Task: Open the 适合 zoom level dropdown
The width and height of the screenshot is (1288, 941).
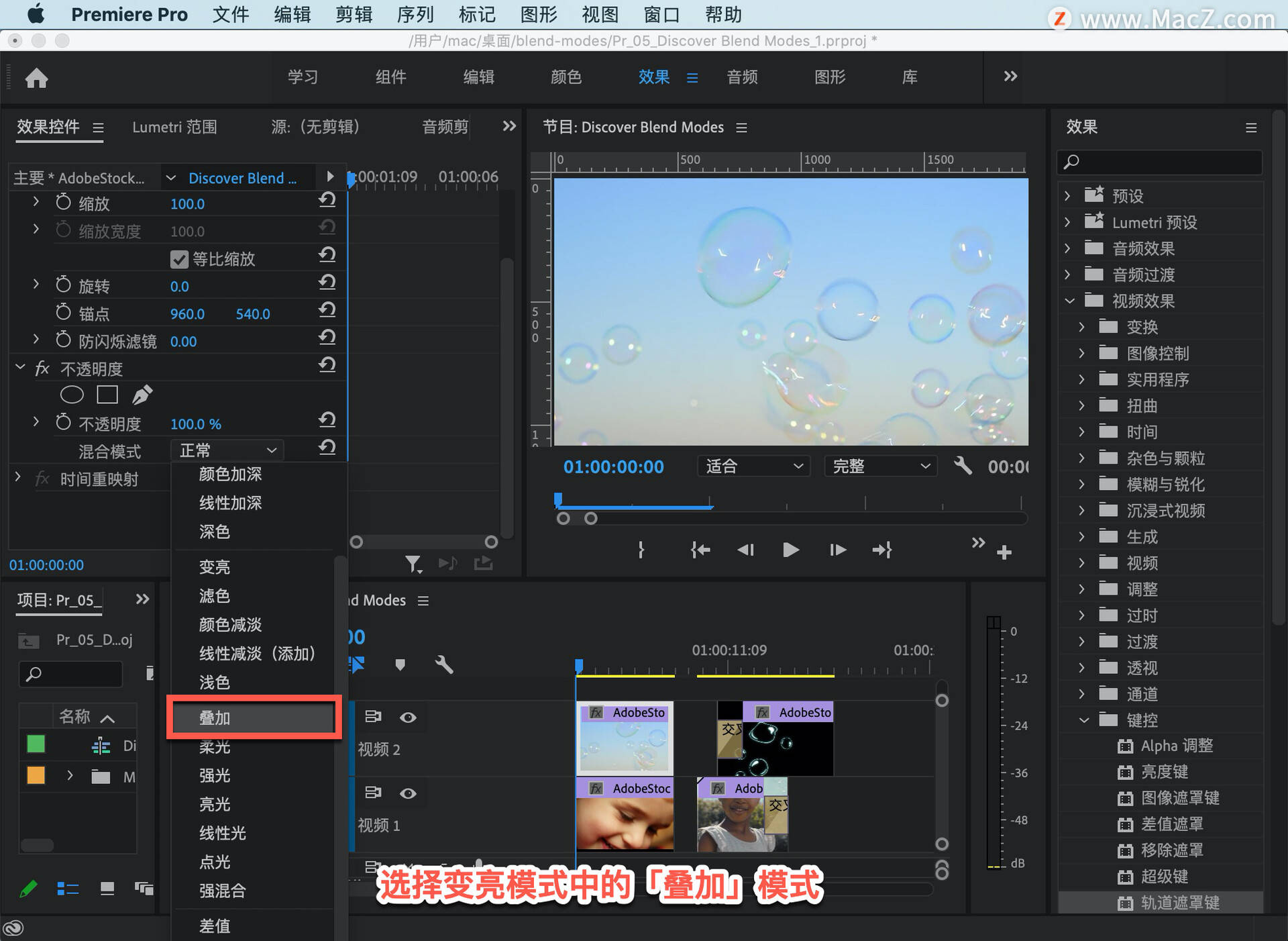Action: coord(754,466)
